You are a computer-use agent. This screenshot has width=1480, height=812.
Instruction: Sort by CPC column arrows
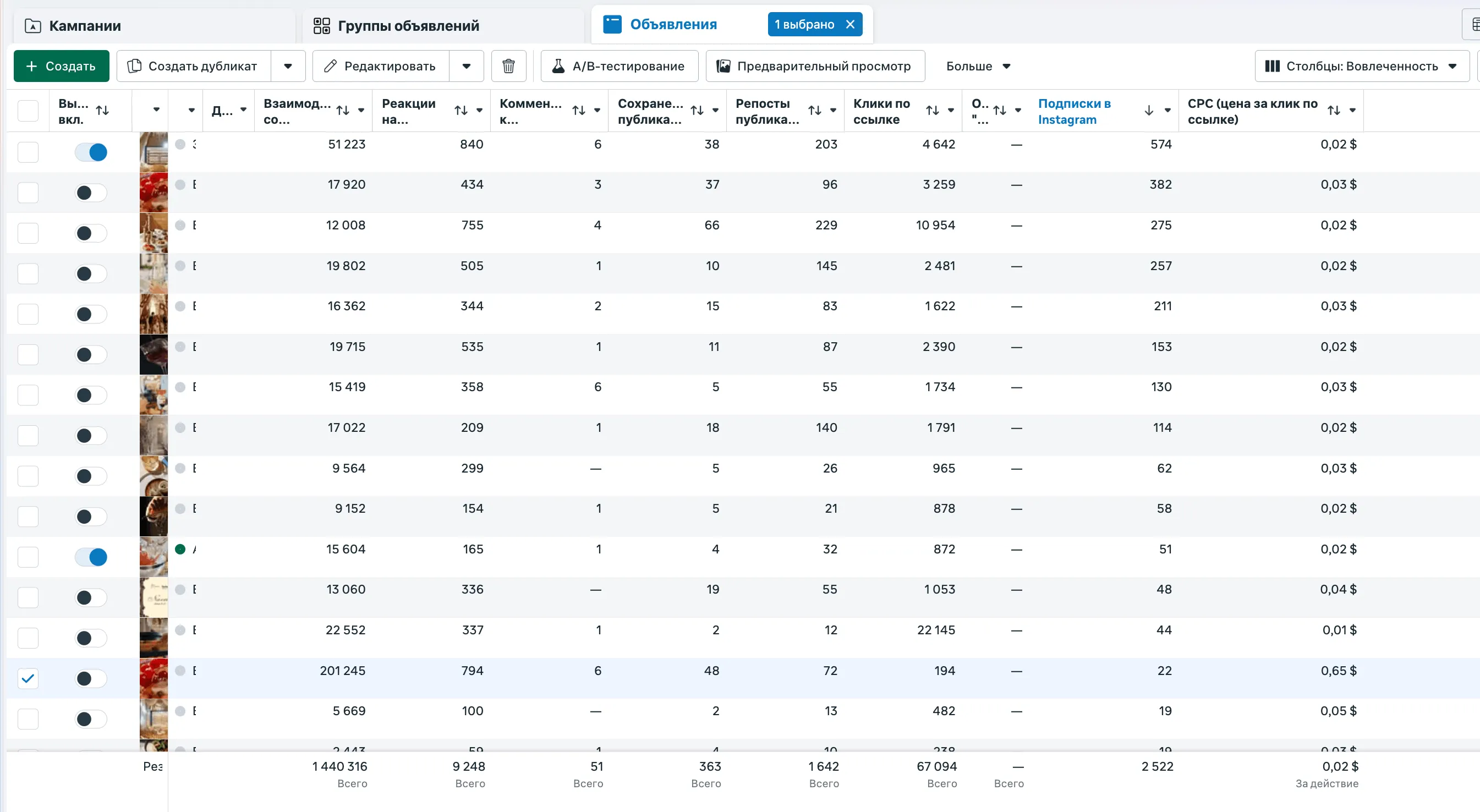click(1334, 111)
